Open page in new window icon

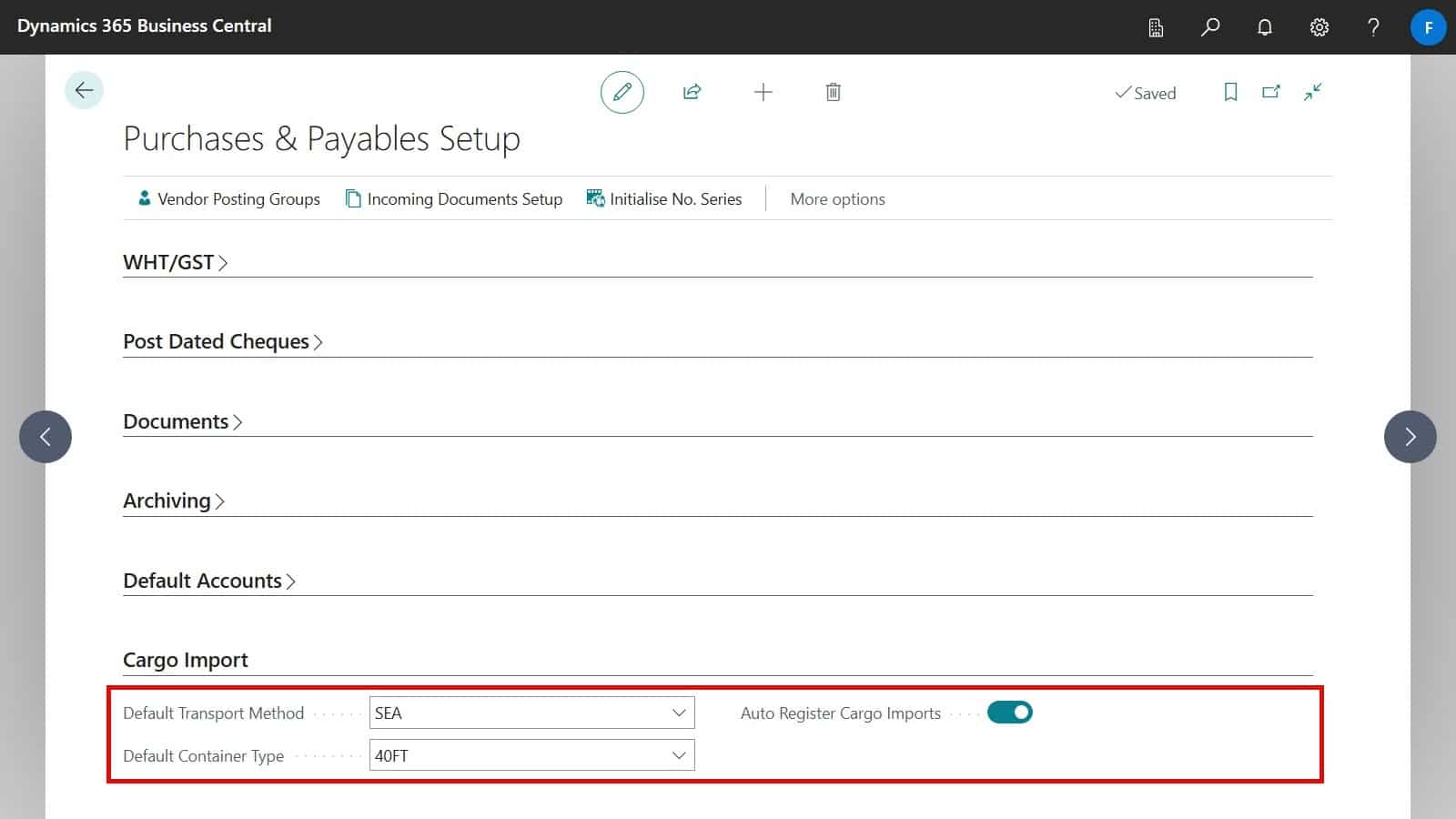pyautogui.click(x=1271, y=92)
